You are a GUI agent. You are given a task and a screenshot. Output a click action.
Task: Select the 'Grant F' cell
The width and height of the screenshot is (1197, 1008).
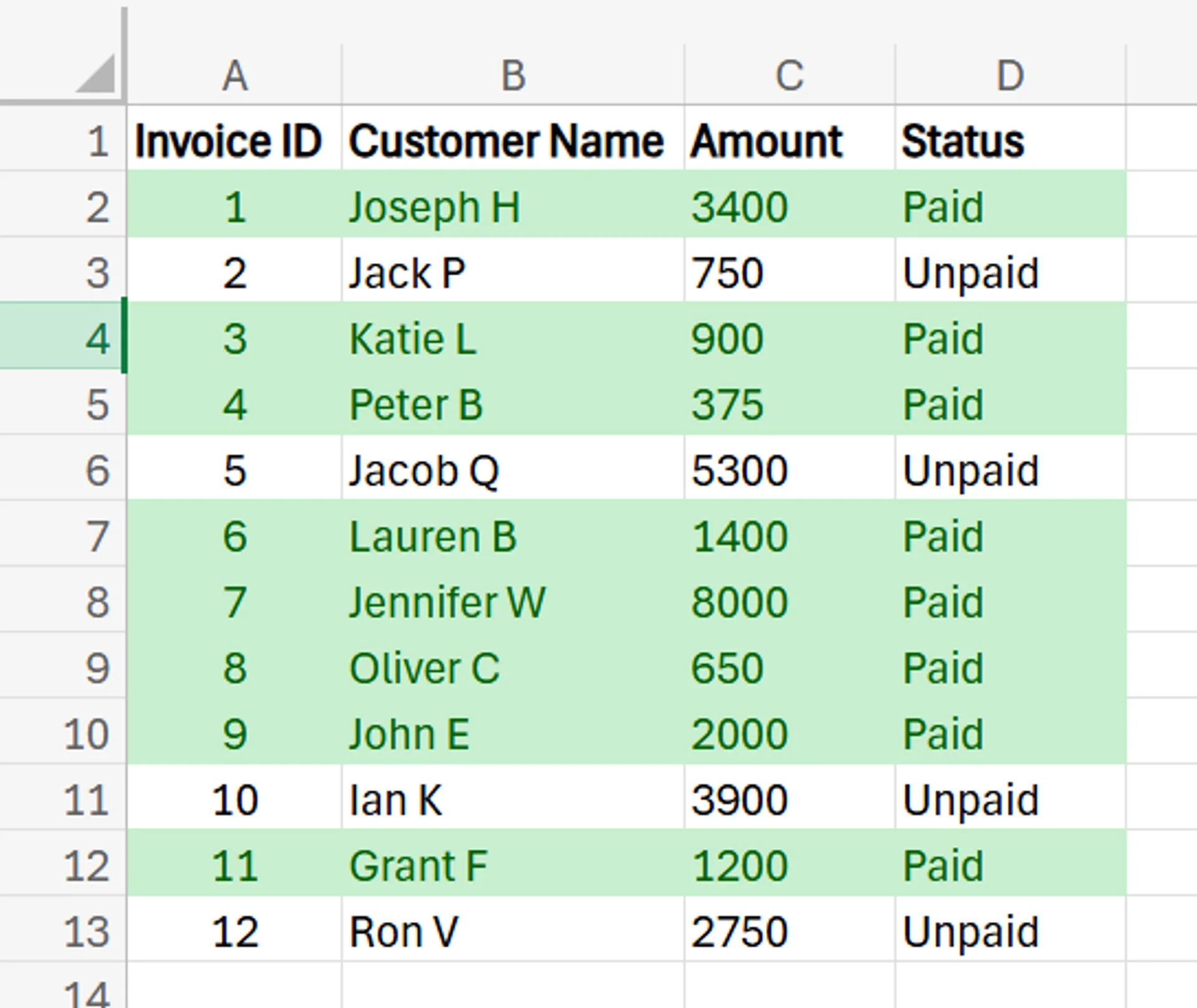click(x=513, y=863)
